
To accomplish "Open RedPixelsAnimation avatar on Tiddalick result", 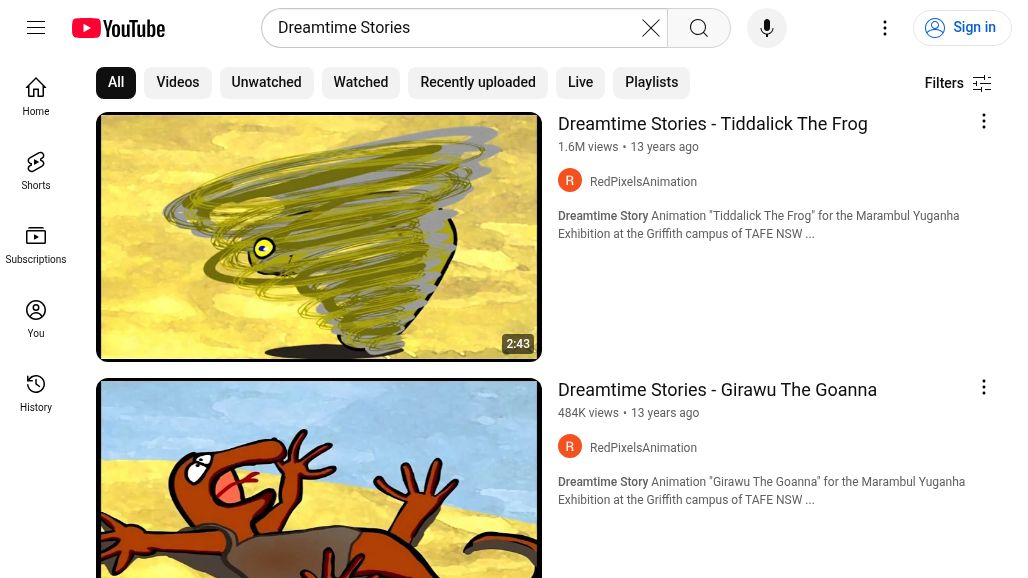I will pos(570,181).
